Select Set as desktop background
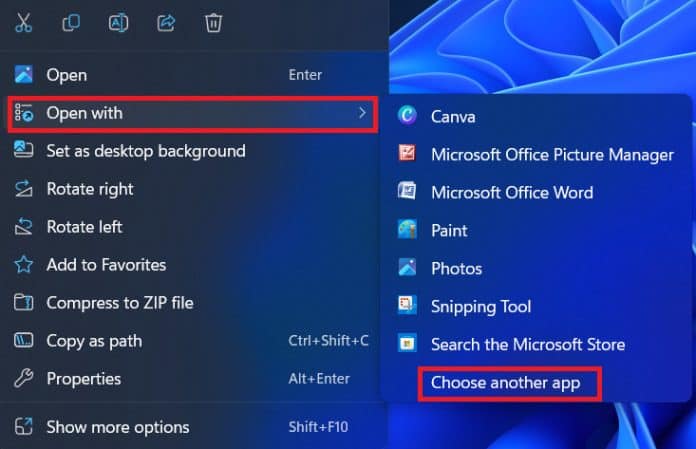The height and width of the screenshot is (449, 696). 145,151
